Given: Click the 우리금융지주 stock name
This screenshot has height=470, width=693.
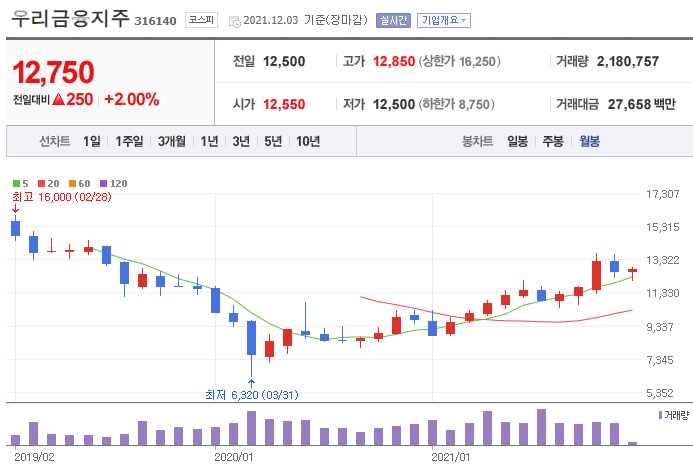Looking at the screenshot, I should pyautogui.click(x=70, y=19).
